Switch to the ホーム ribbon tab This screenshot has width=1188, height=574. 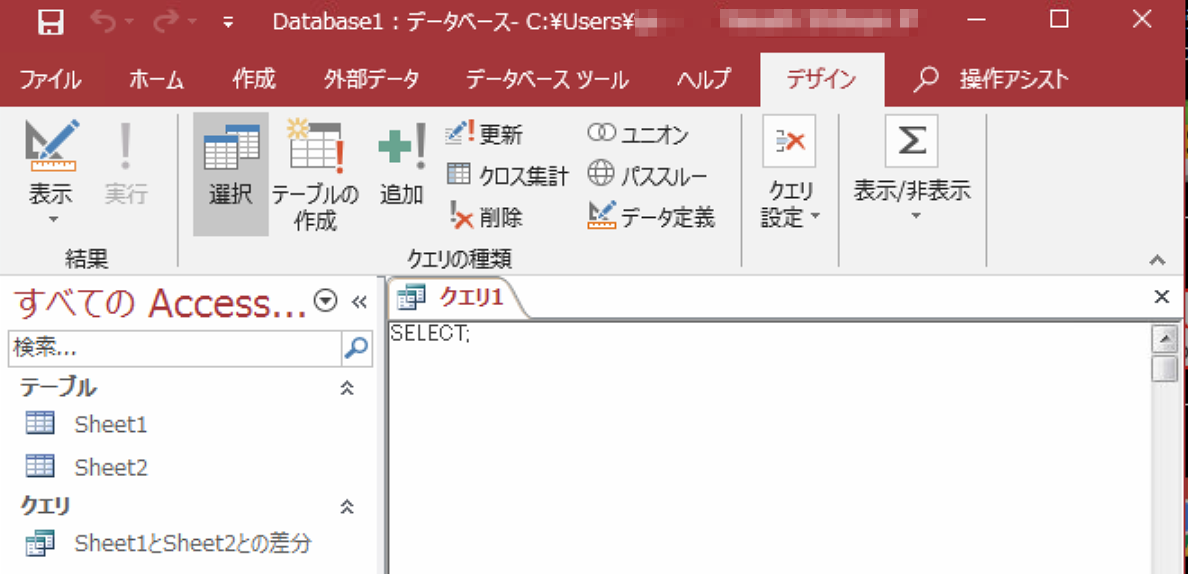(156, 79)
